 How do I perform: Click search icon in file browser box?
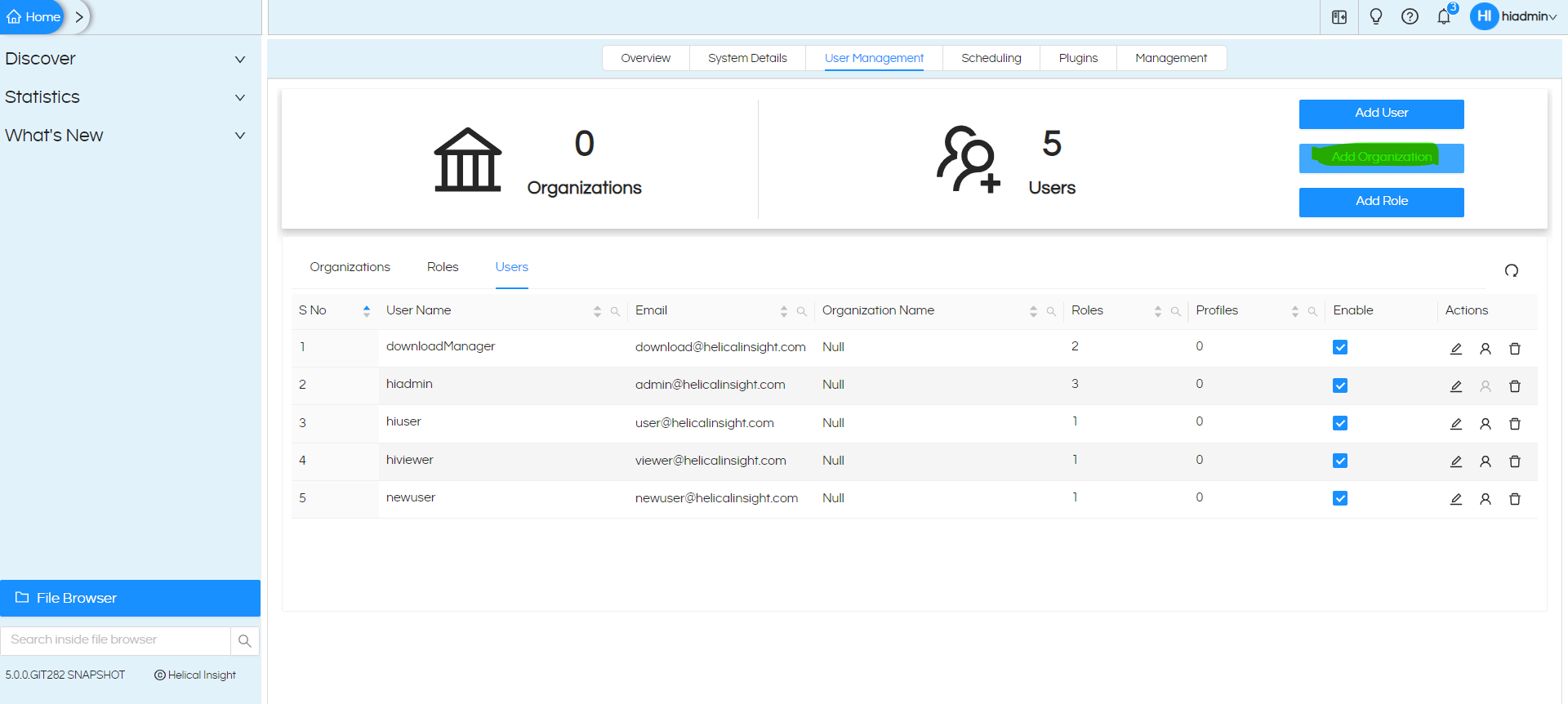point(244,641)
